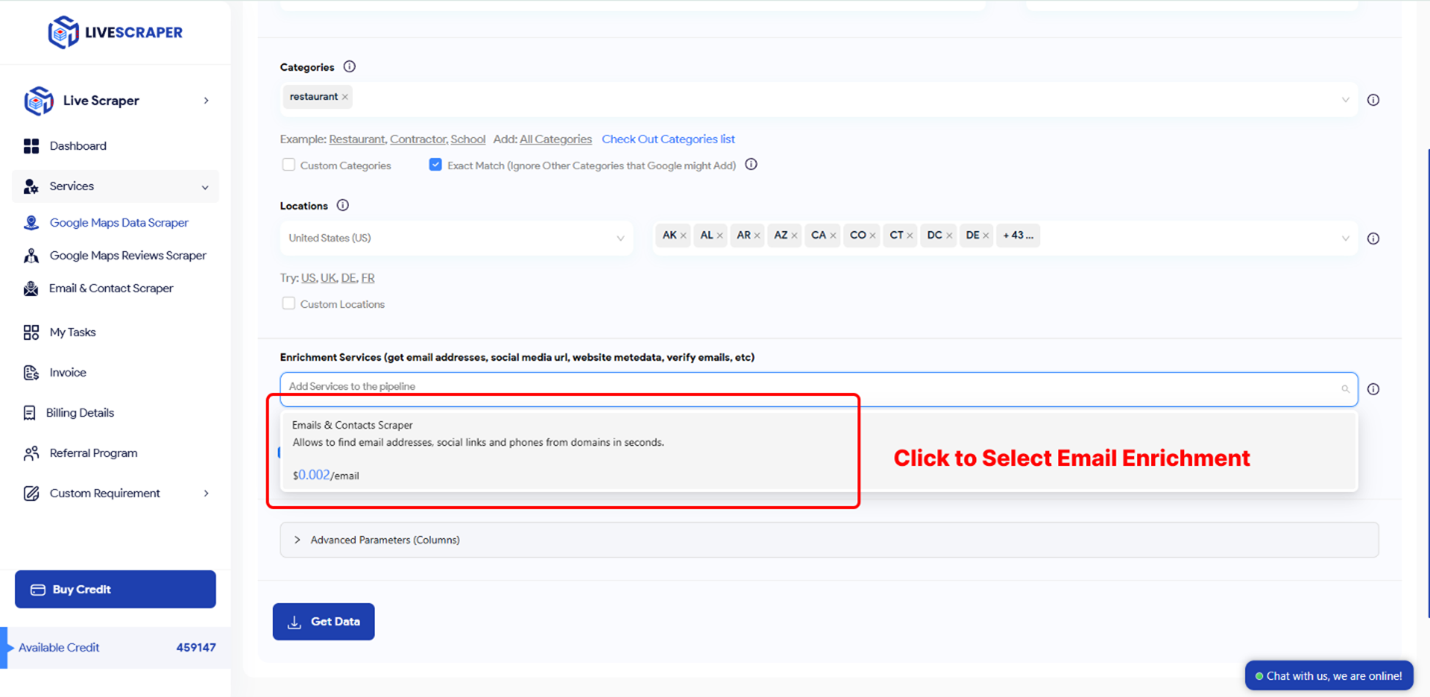This screenshot has height=697, width=1430.
Task: Remove the AK state tag
Action: coord(683,236)
